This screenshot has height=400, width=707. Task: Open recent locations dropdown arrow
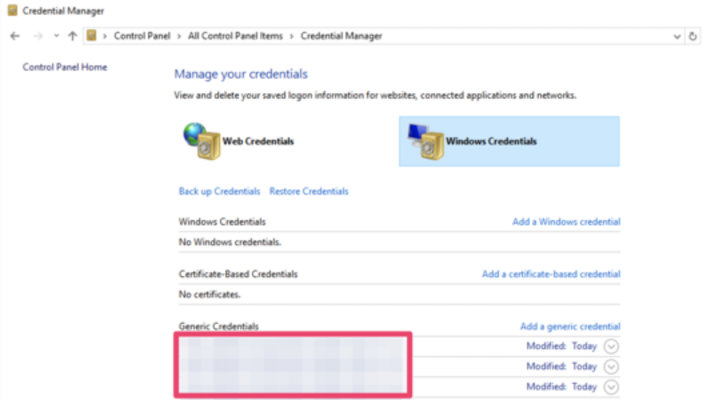coord(56,36)
